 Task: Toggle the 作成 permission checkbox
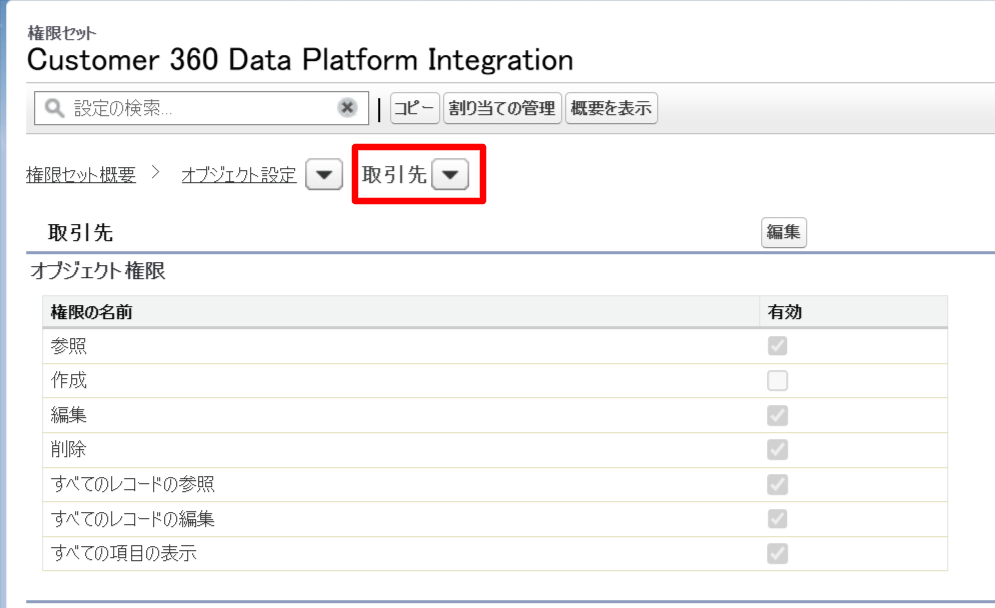[x=777, y=380]
